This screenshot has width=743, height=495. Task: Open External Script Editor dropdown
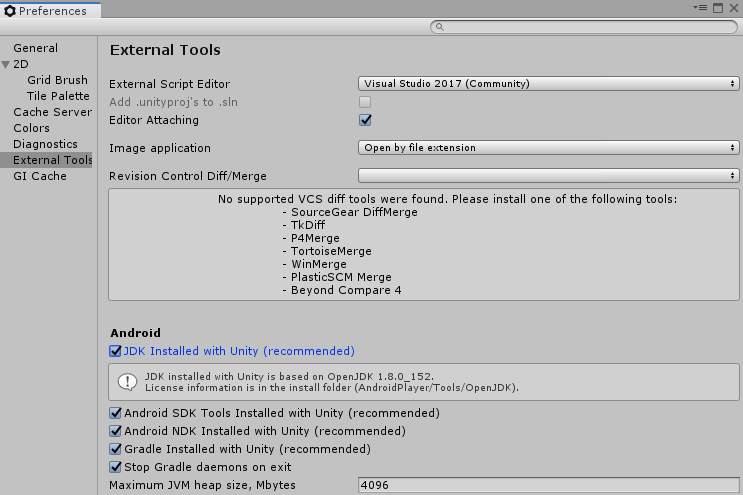coord(548,84)
